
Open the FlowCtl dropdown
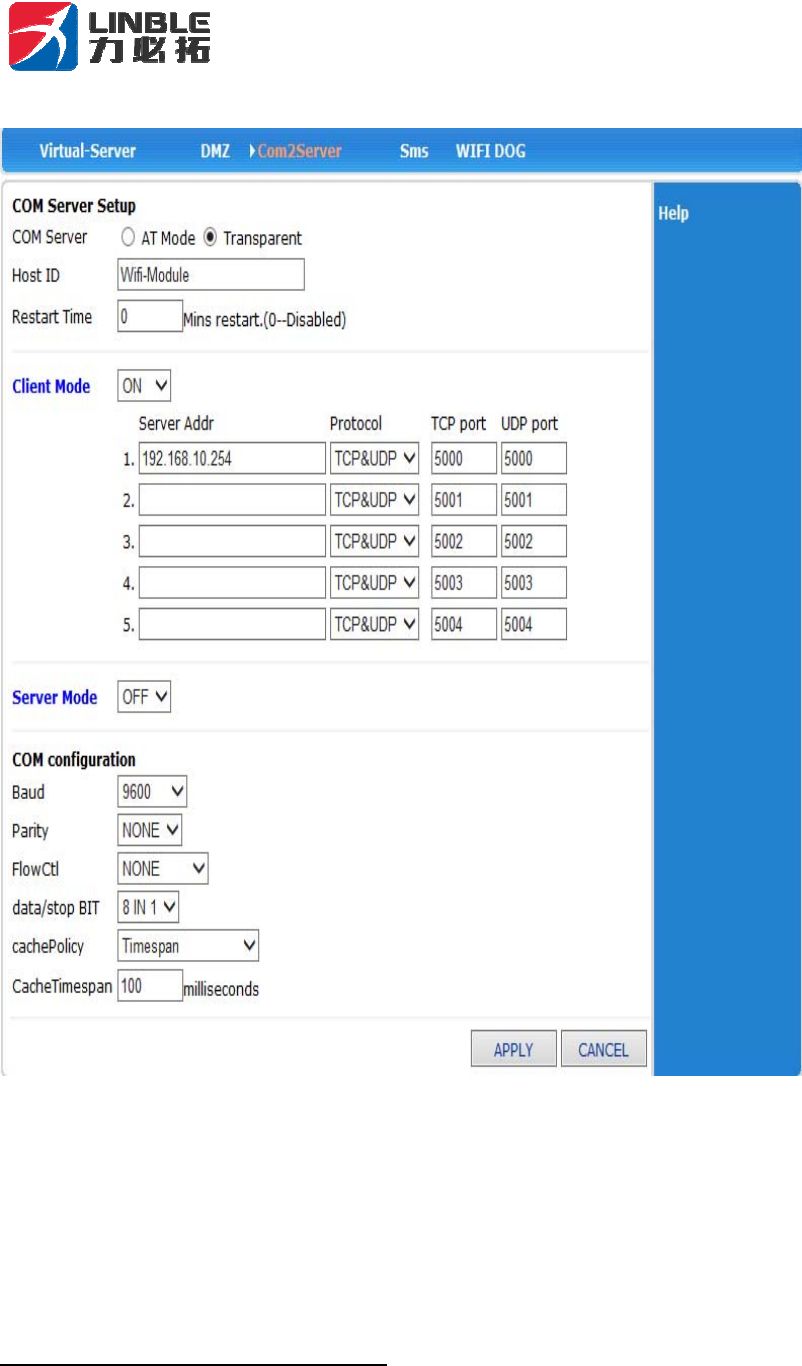[163, 868]
